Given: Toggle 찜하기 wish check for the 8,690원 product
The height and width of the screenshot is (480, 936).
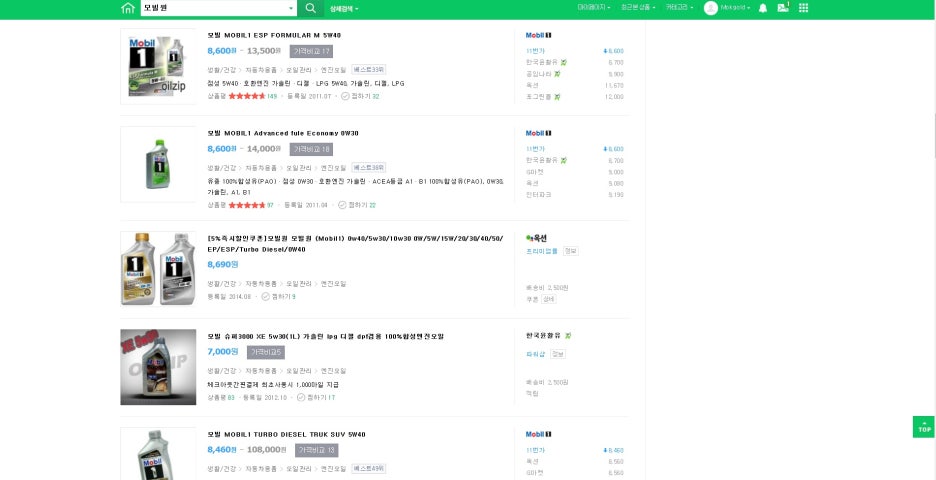Looking at the screenshot, I should coord(266,296).
